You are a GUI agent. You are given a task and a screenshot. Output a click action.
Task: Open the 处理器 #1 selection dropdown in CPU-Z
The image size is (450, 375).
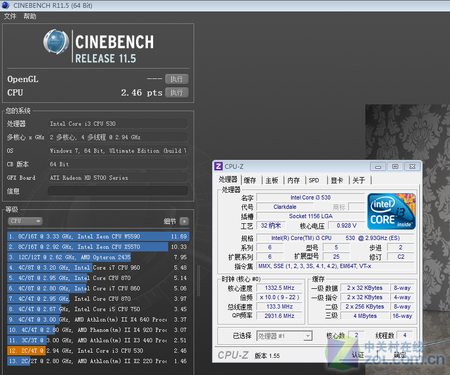click(284, 336)
